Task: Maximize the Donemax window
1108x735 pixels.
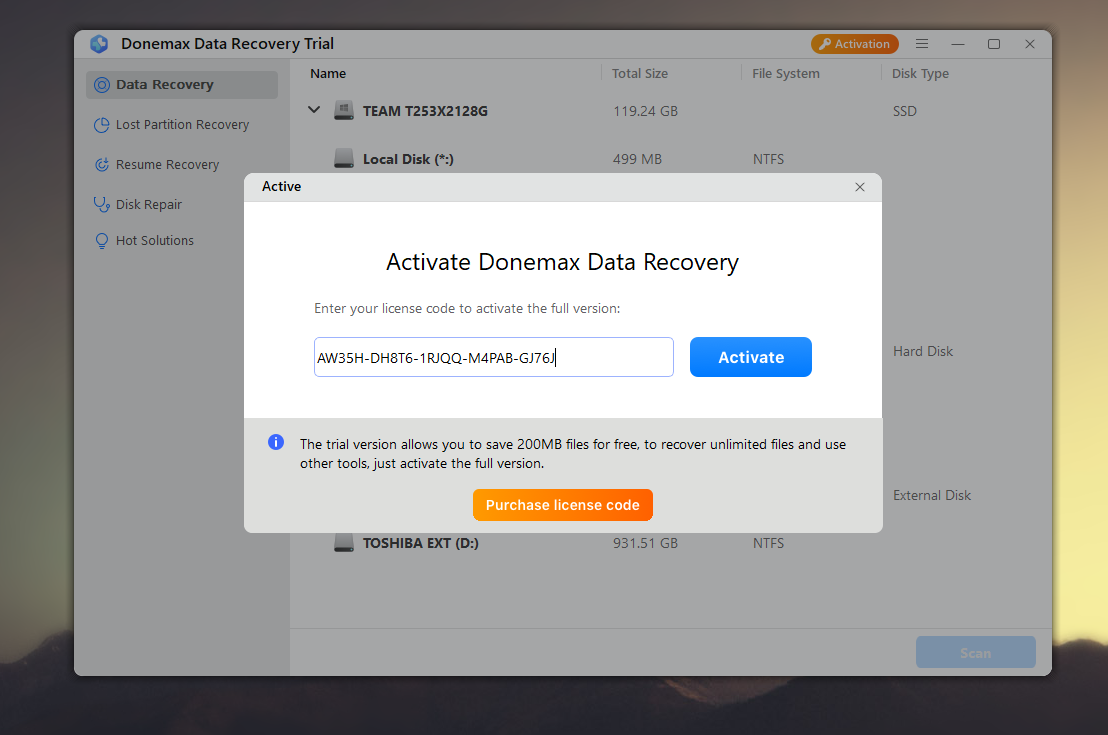Action: pyautogui.click(x=994, y=44)
